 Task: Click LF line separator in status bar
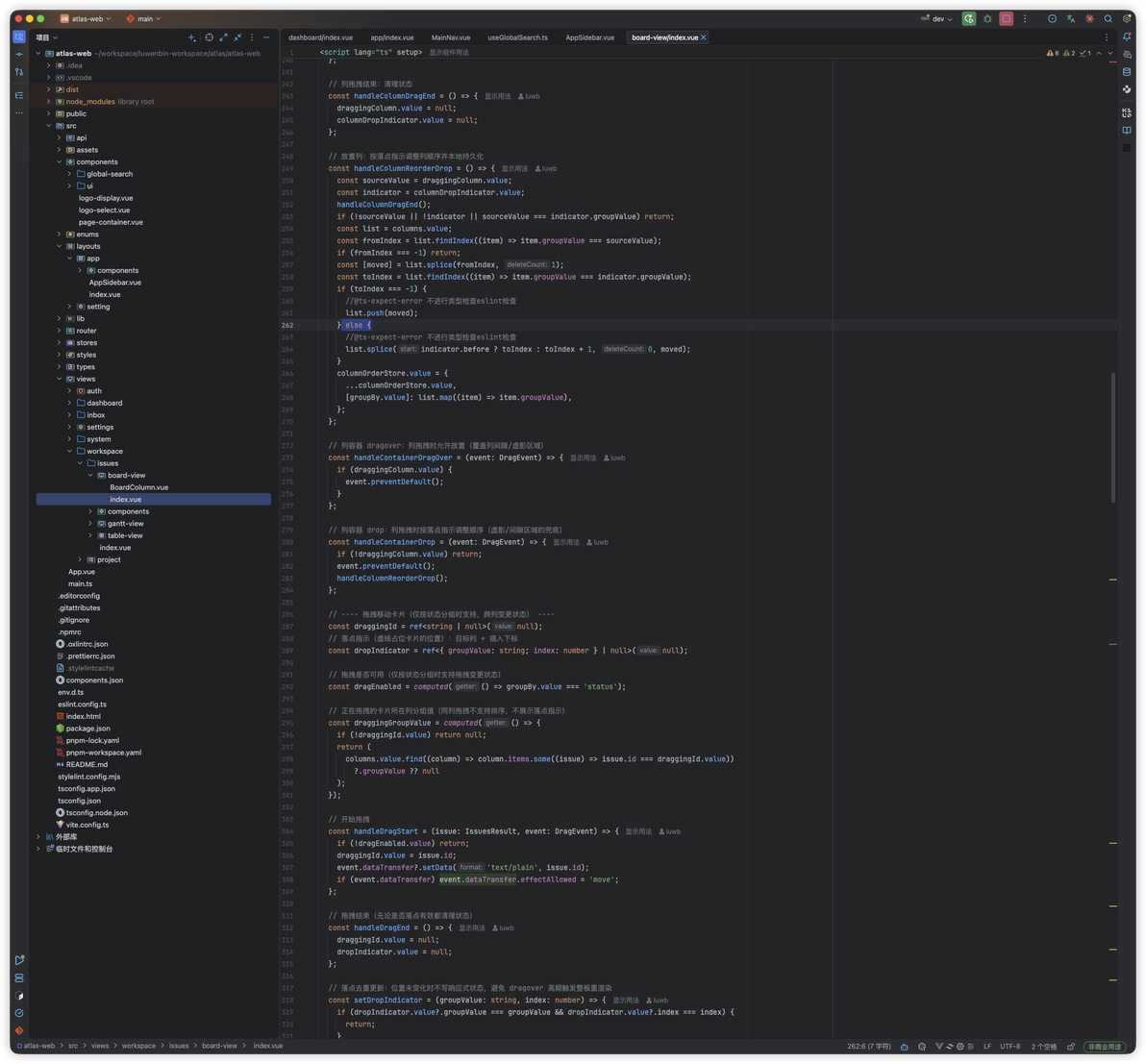click(987, 1047)
